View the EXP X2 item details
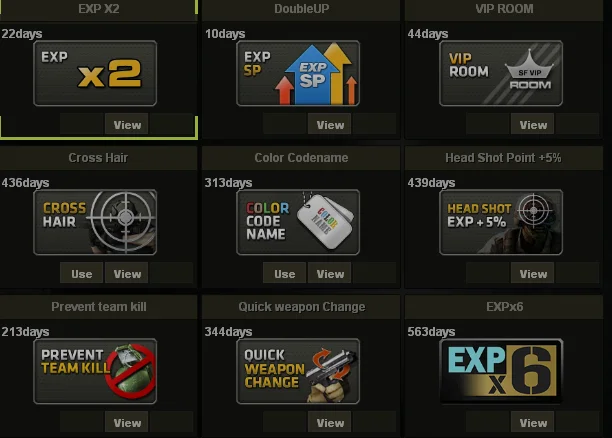The height and width of the screenshot is (438, 612). tap(127, 124)
